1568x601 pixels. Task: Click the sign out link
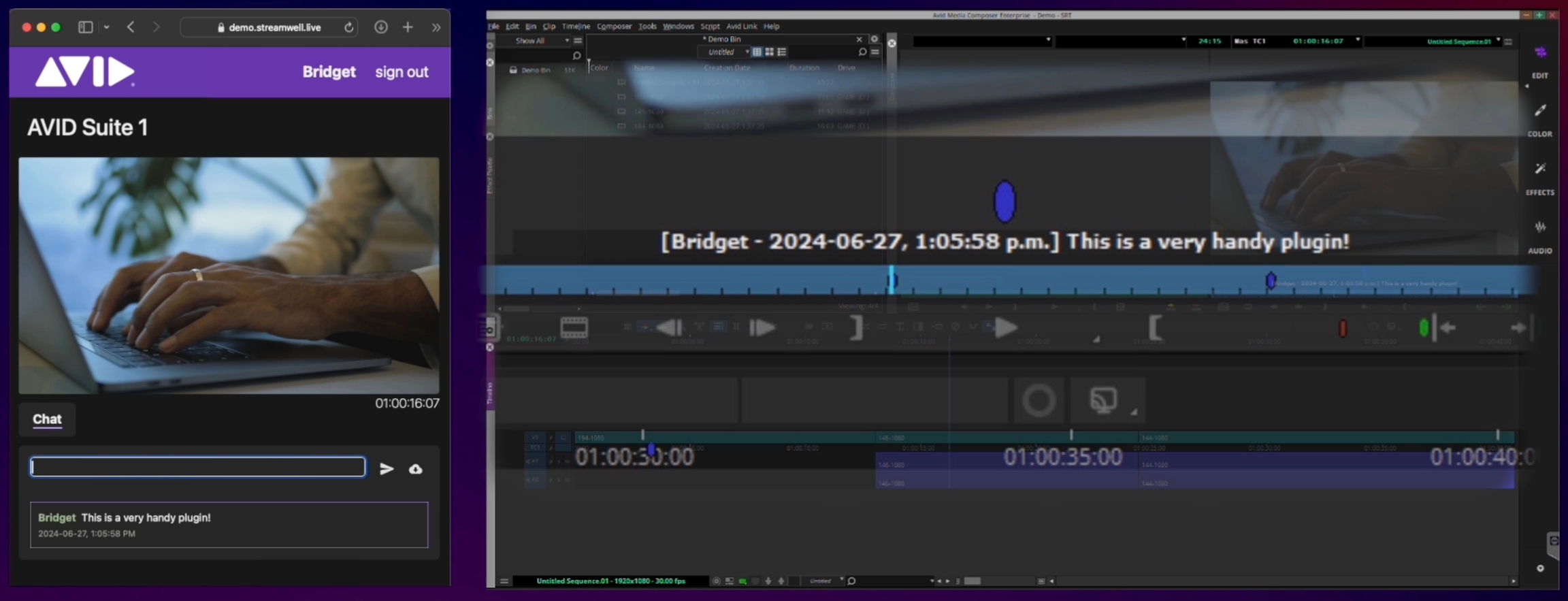[402, 72]
